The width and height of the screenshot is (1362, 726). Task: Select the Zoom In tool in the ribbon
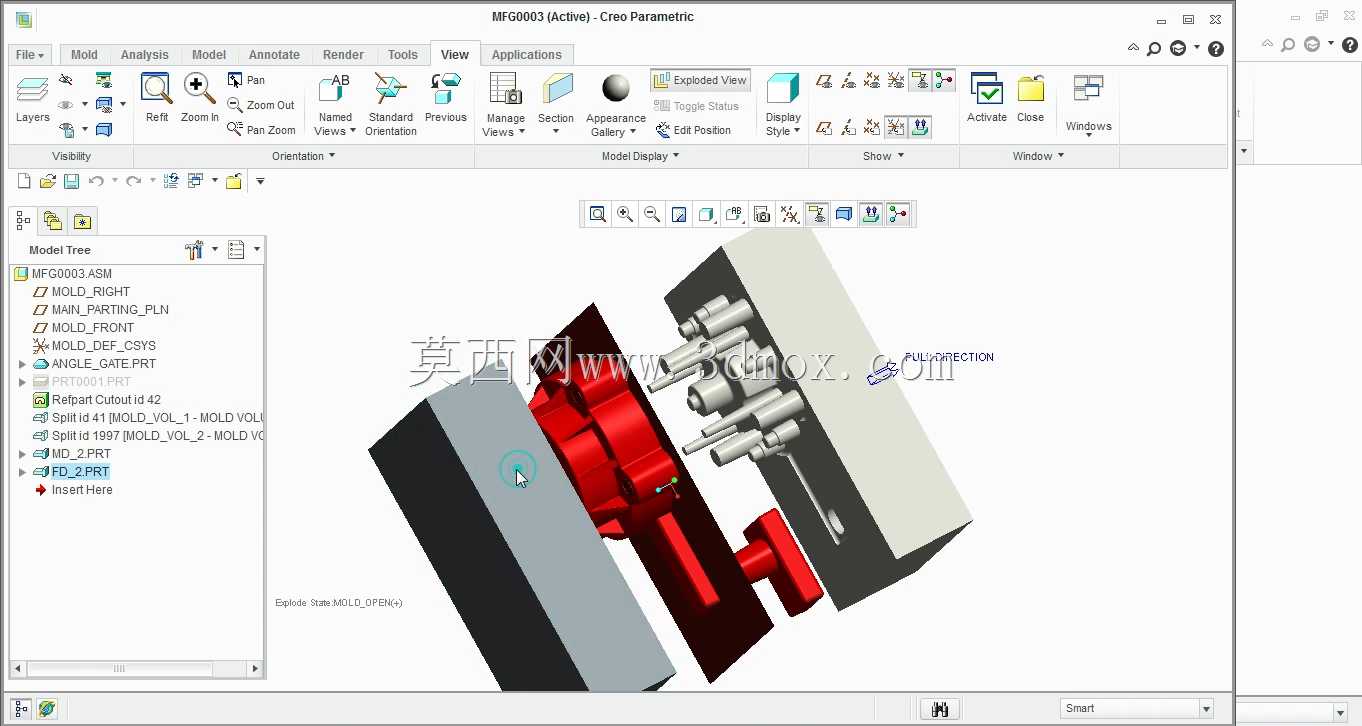point(200,98)
